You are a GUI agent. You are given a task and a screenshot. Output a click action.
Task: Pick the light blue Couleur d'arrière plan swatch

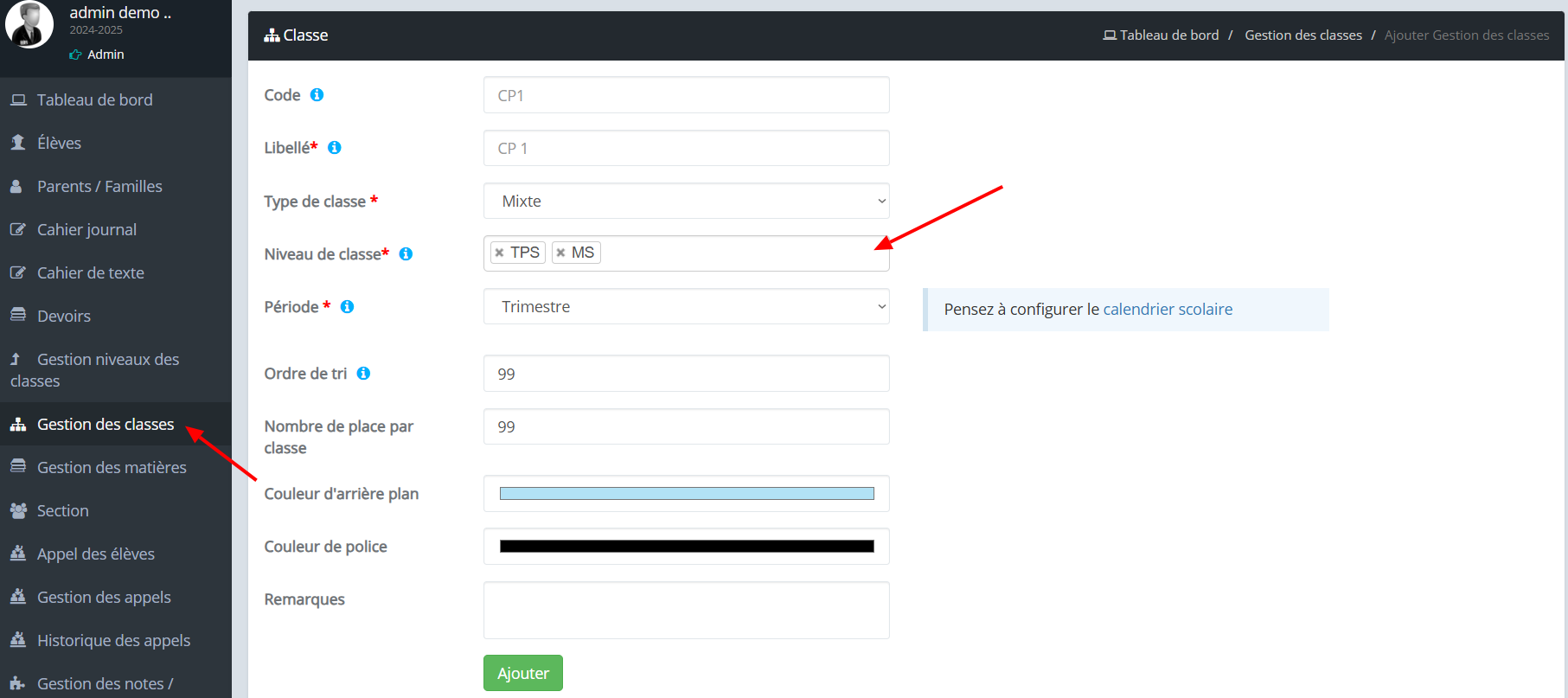point(687,494)
